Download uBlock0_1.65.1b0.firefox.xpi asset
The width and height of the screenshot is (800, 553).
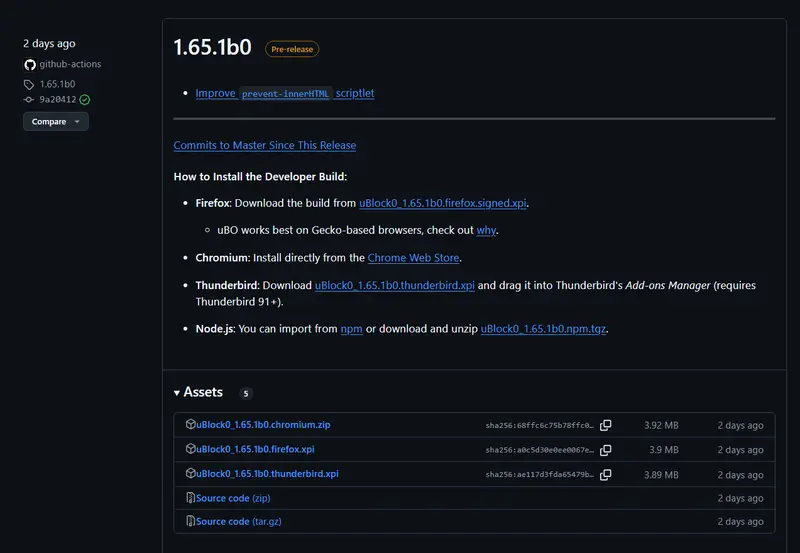[x=255, y=449]
